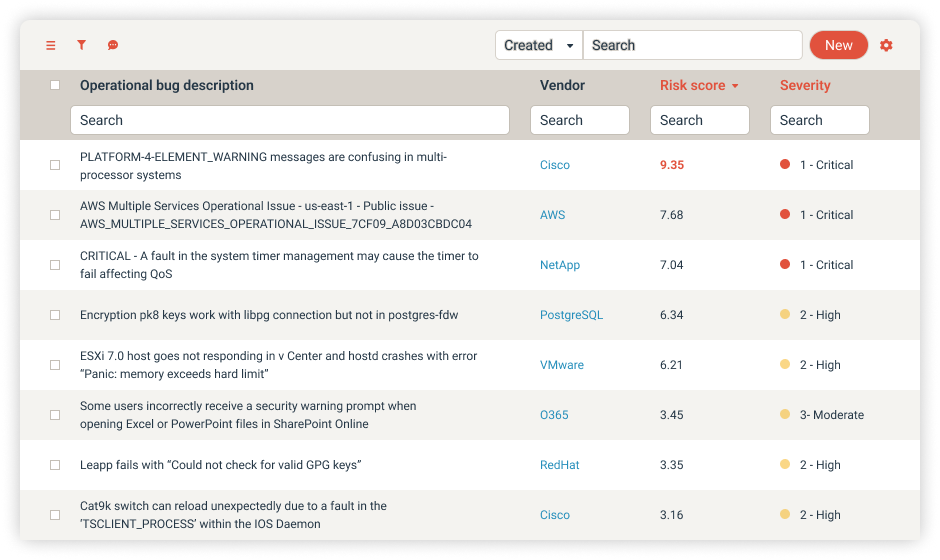This screenshot has width=940, height=560.
Task: Click the Risk score sort arrow
Action: pos(735,86)
